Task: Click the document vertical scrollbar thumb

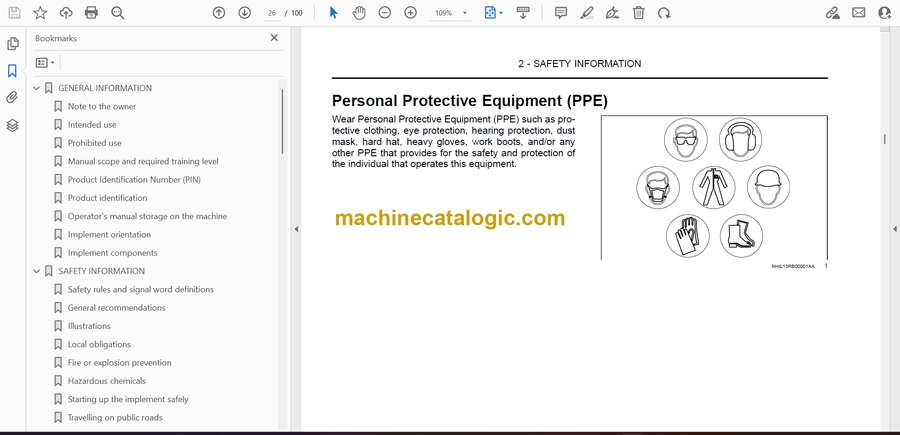Action: click(885, 138)
